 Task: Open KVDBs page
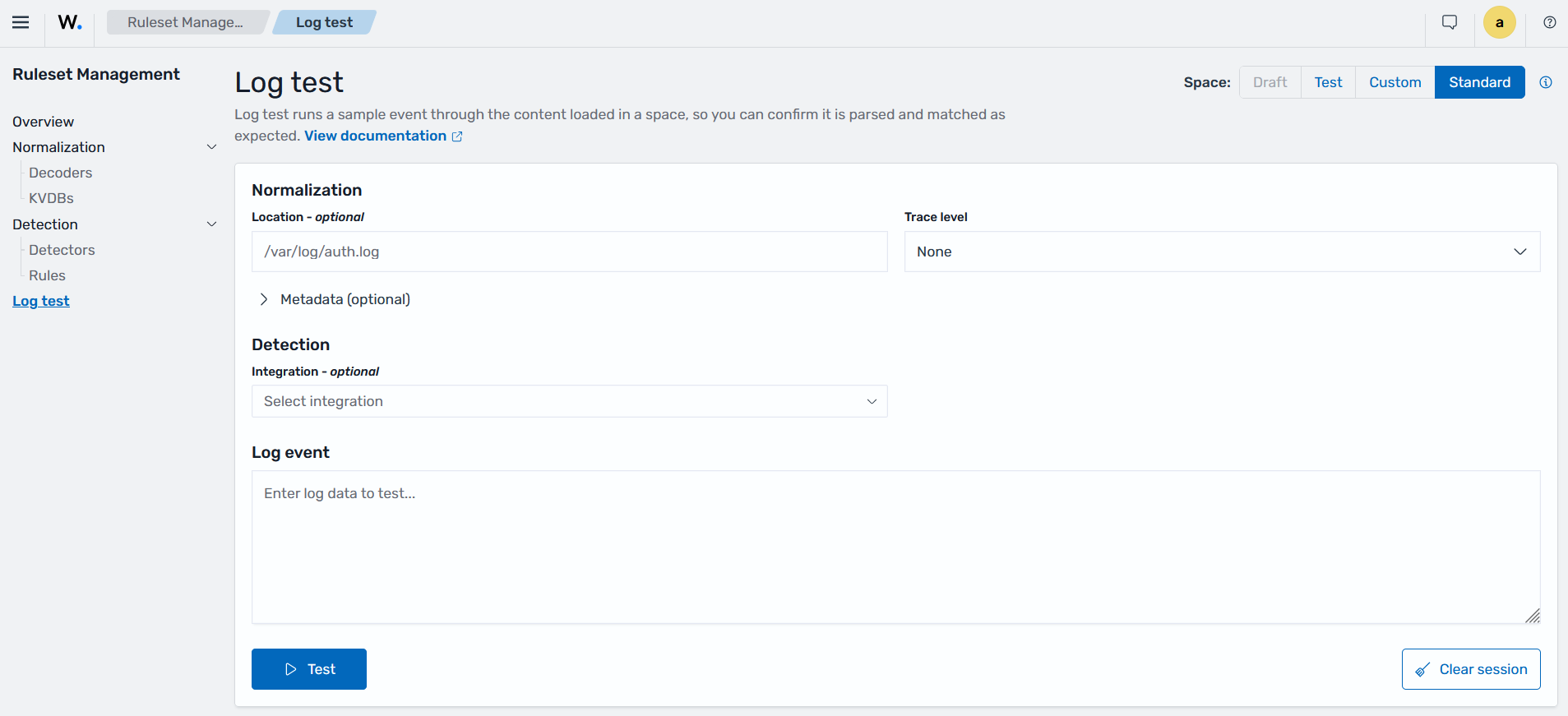(52, 198)
